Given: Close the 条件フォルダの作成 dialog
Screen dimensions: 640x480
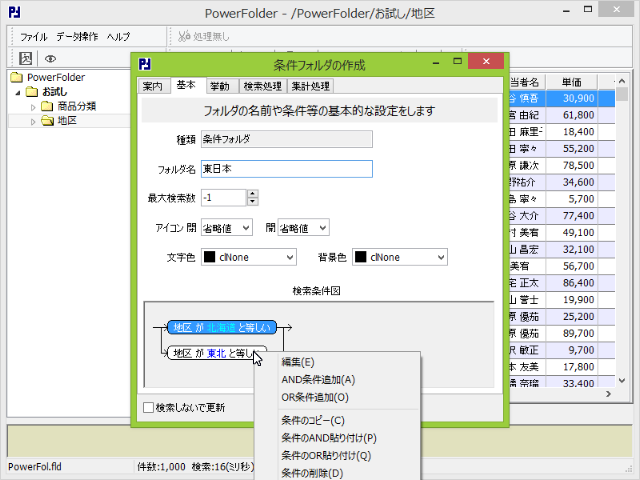Looking at the screenshot, I should pos(486,61).
